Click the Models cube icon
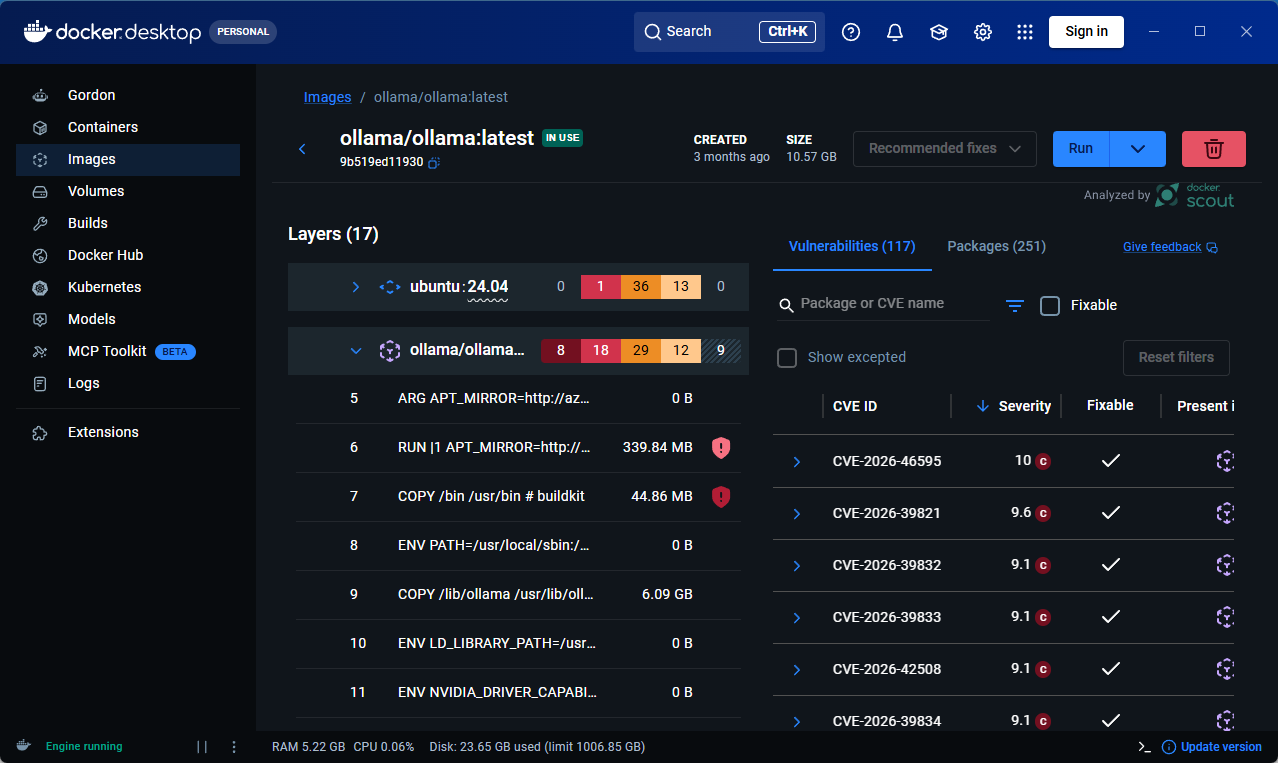 pyautogui.click(x=40, y=319)
